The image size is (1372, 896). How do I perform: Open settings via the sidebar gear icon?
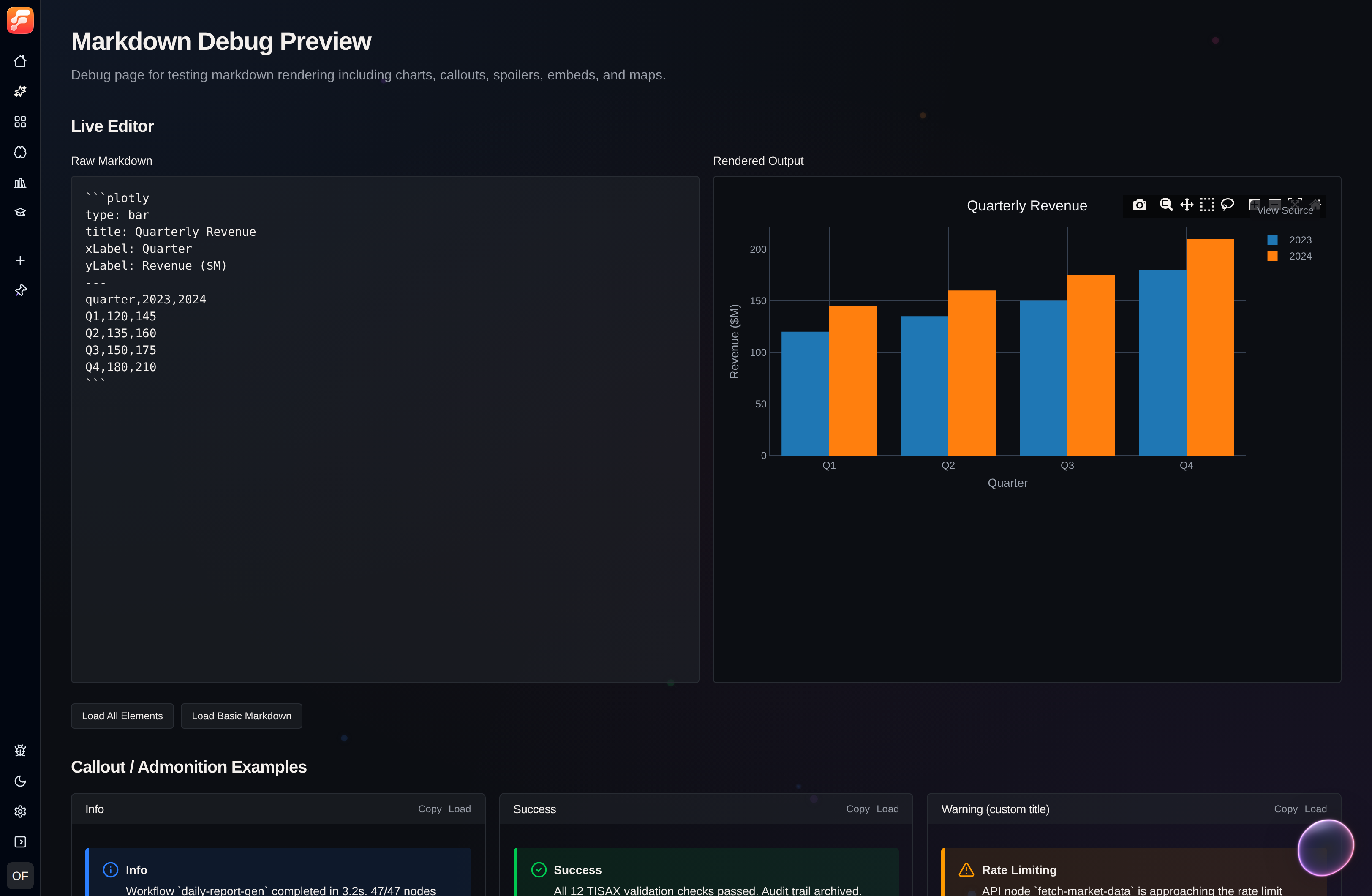click(20, 811)
